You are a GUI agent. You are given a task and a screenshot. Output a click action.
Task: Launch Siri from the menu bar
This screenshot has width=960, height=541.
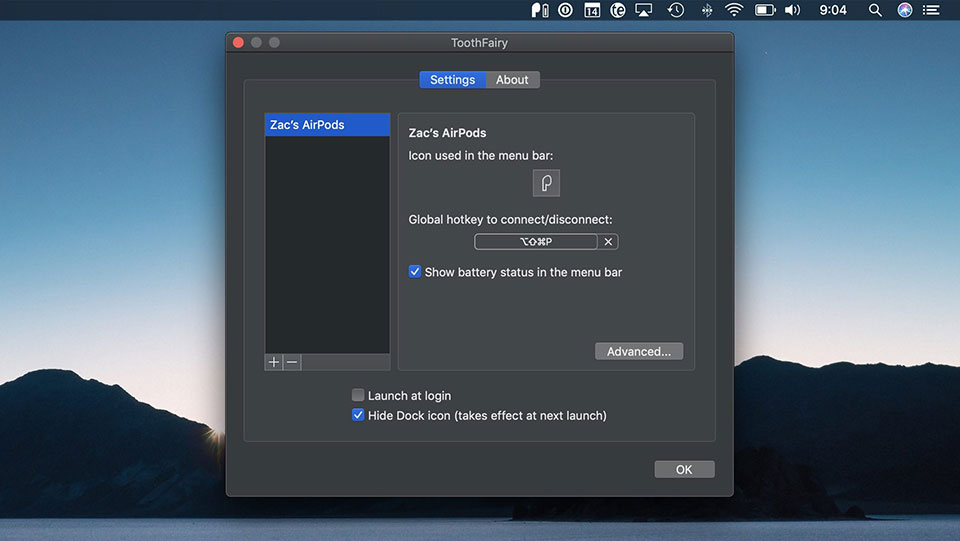coord(905,10)
